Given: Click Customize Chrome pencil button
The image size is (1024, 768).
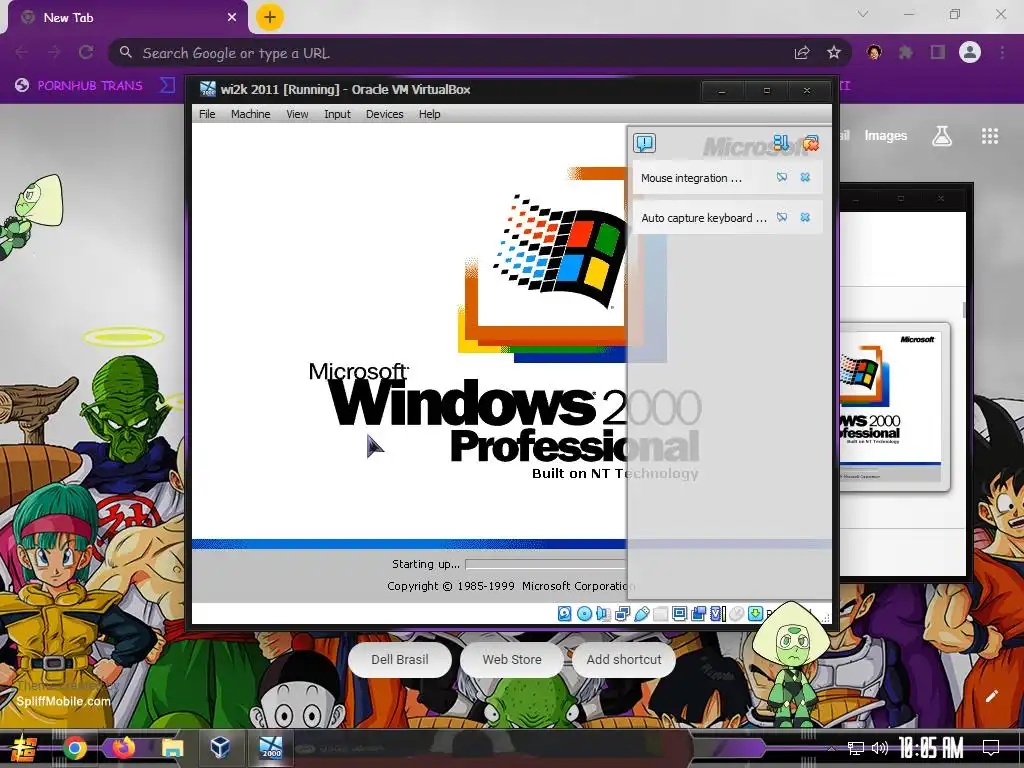Looking at the screenshot, I should (991, 696).
